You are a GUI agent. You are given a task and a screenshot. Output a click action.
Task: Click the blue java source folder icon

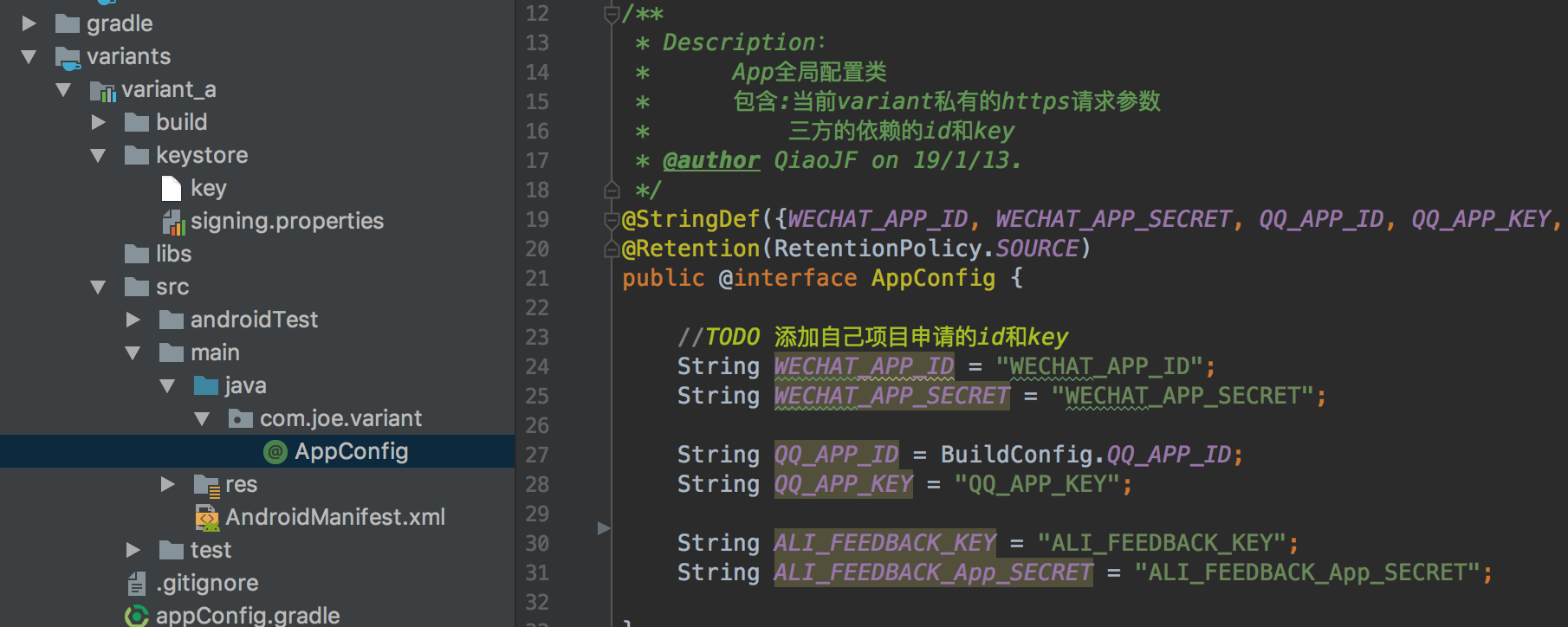click(206, 385)
